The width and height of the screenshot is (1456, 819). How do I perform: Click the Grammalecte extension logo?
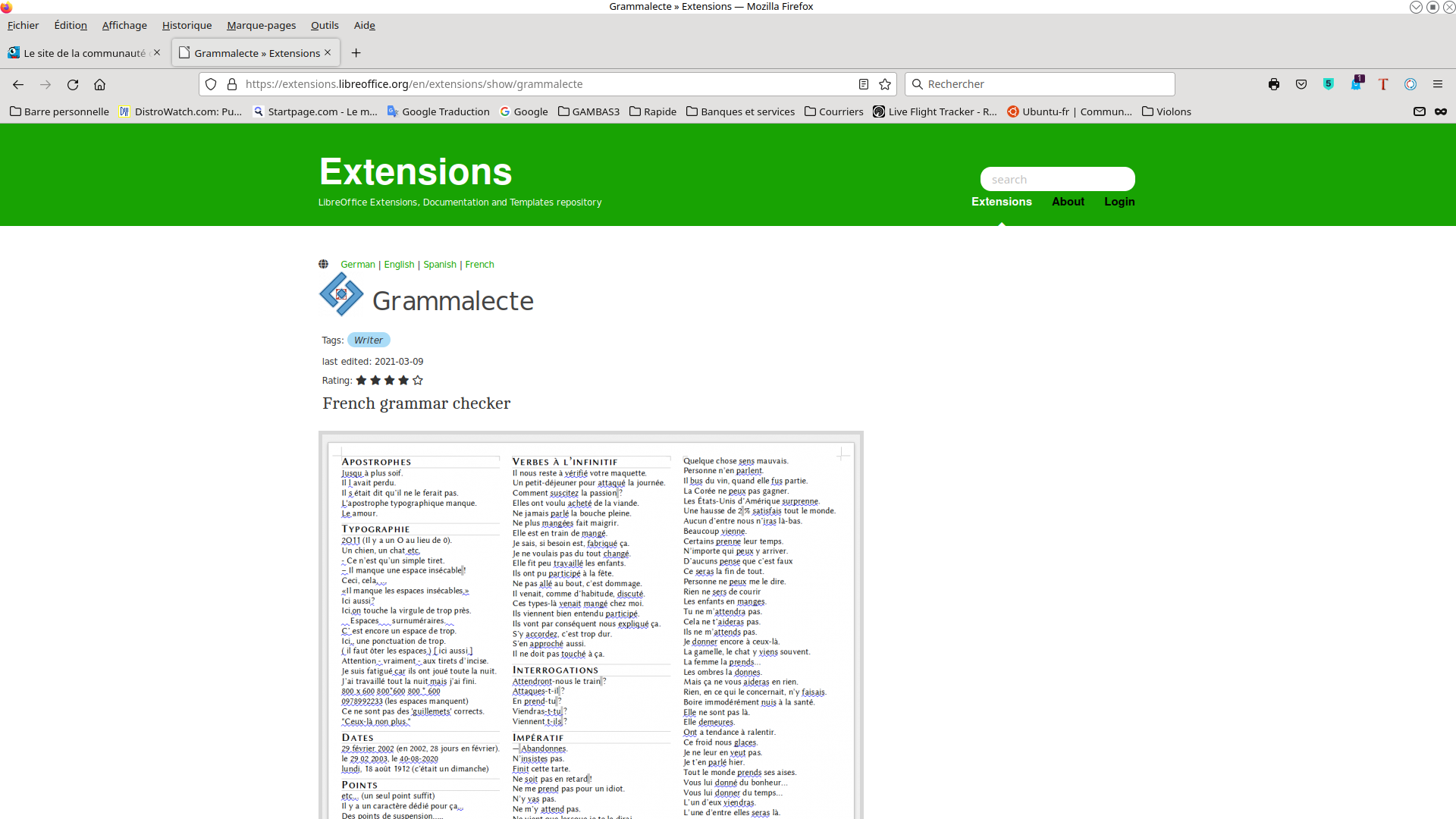(341, 294)
